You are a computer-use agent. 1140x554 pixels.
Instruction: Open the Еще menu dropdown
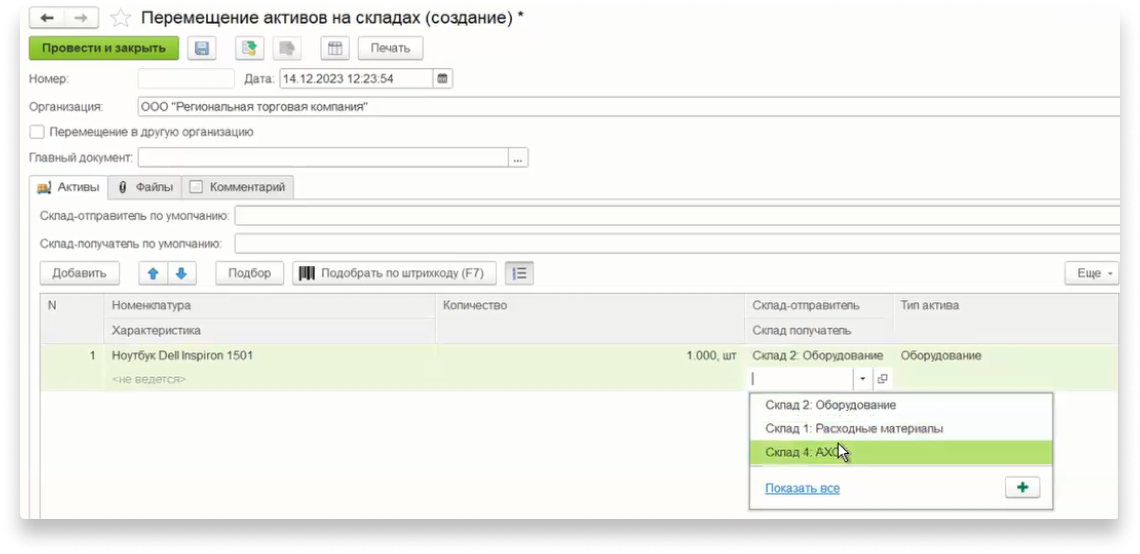[x=1092, y=273]
